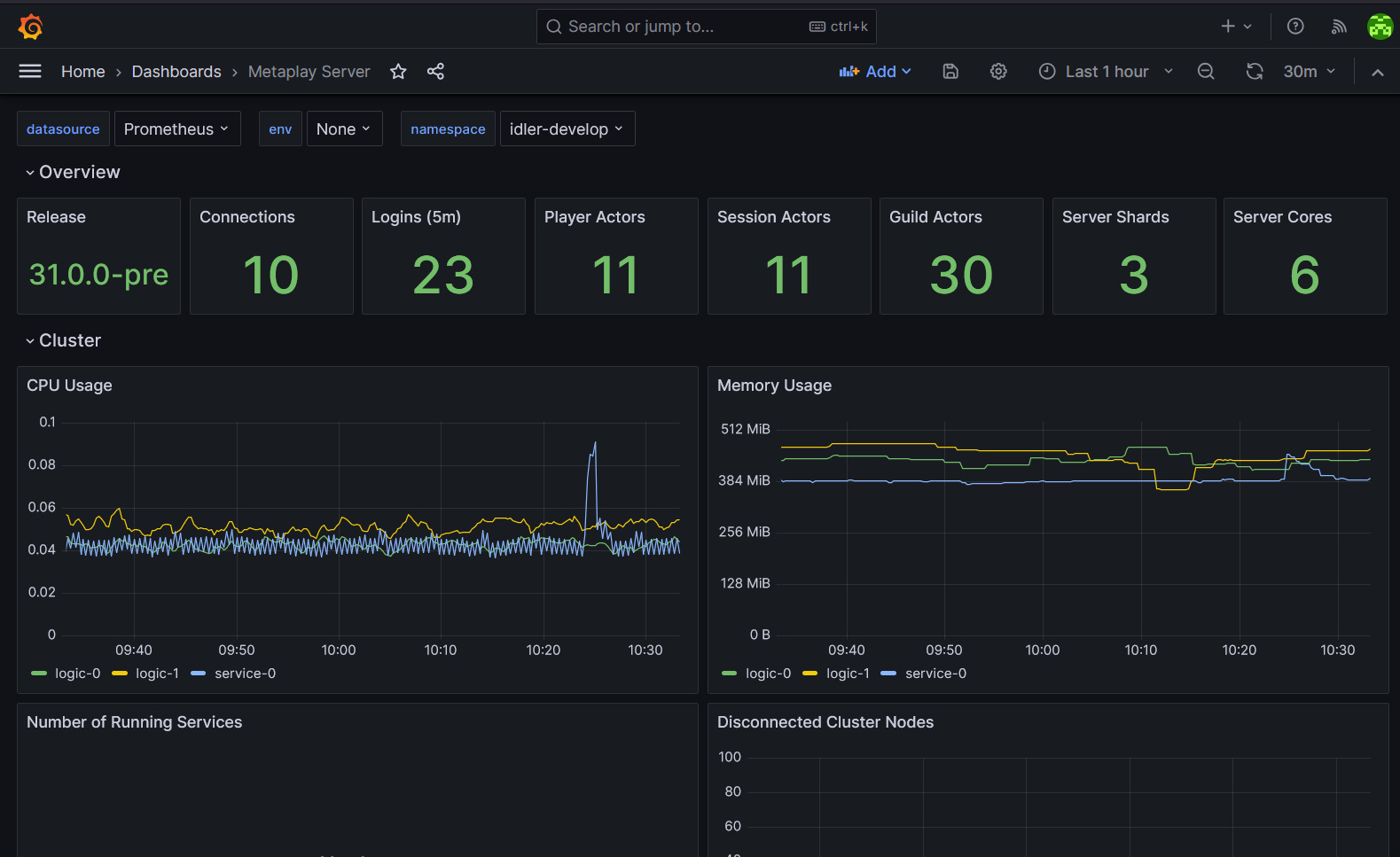Viewport: 1400px width, 857px height.
Task: Click the Server Cores value 6
Action: tap(1304, 276)
